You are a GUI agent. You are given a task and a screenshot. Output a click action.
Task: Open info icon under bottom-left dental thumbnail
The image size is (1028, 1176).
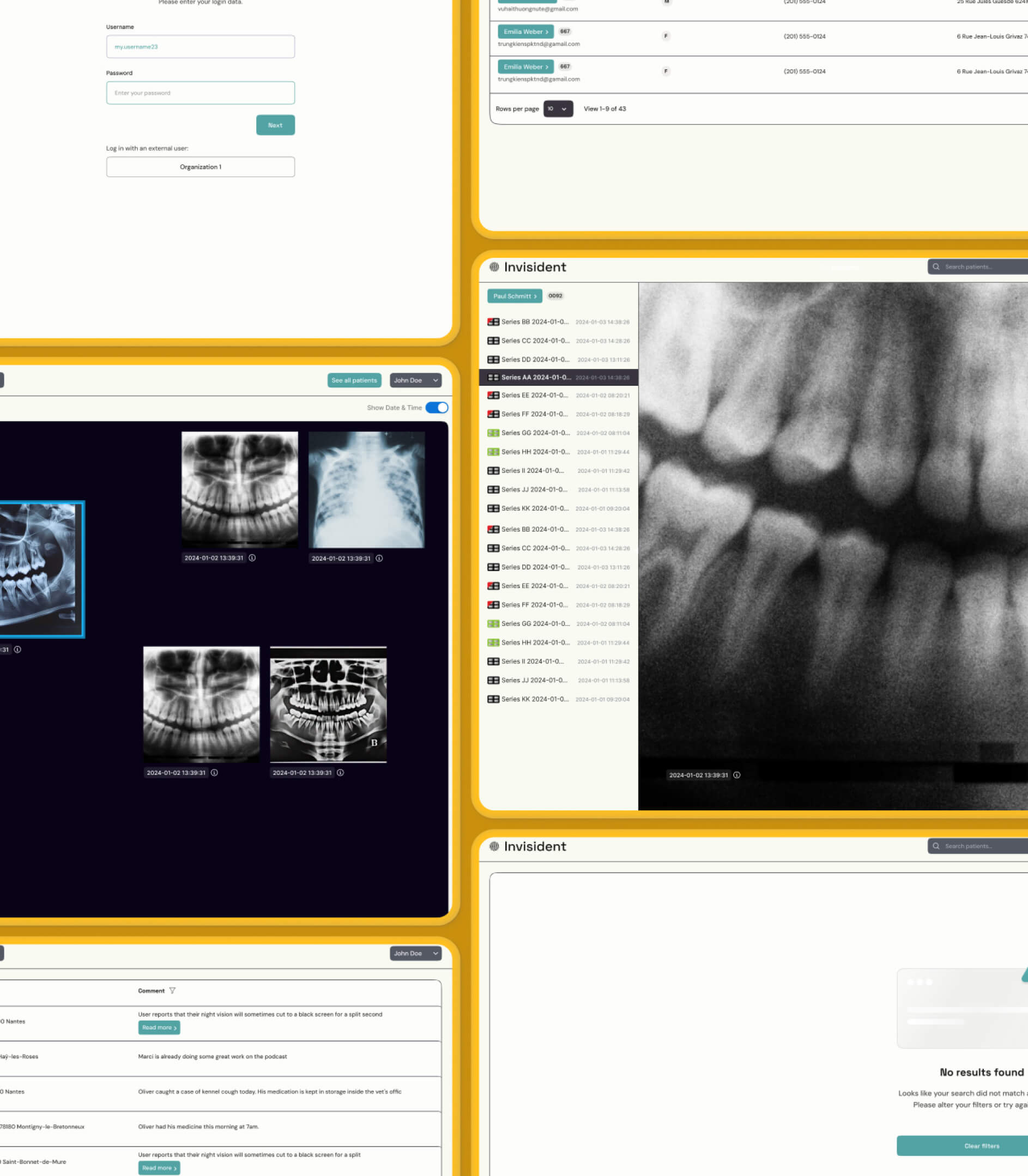click(x=214, y=773)
